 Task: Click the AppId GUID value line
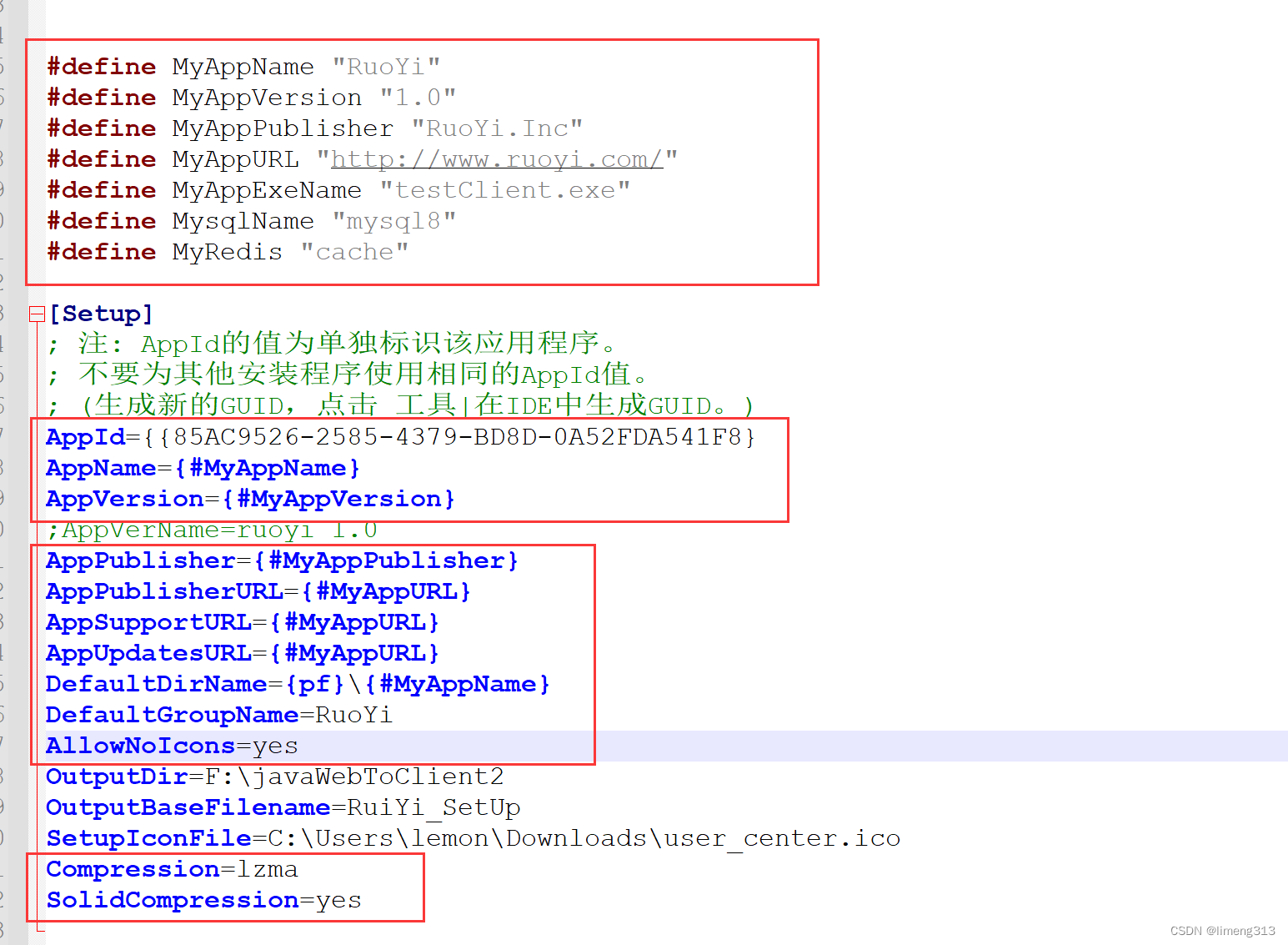click(x=401, y=437)
